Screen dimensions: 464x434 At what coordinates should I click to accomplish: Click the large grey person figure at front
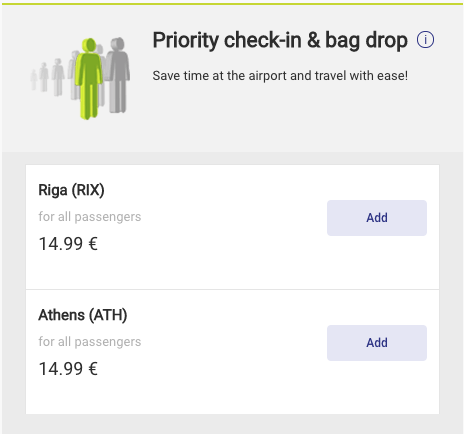point(118,75)
